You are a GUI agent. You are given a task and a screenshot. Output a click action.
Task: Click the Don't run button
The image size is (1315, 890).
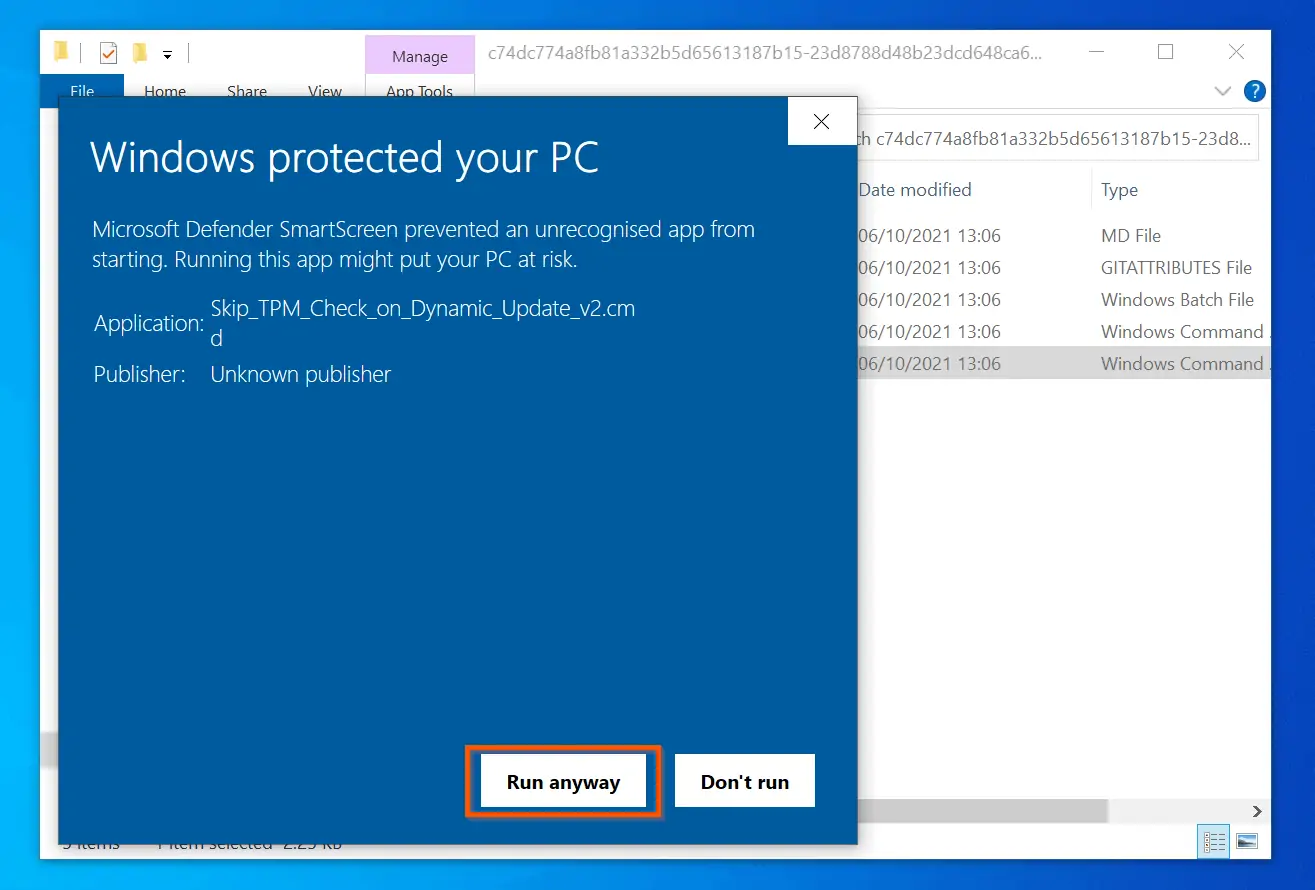745,781
